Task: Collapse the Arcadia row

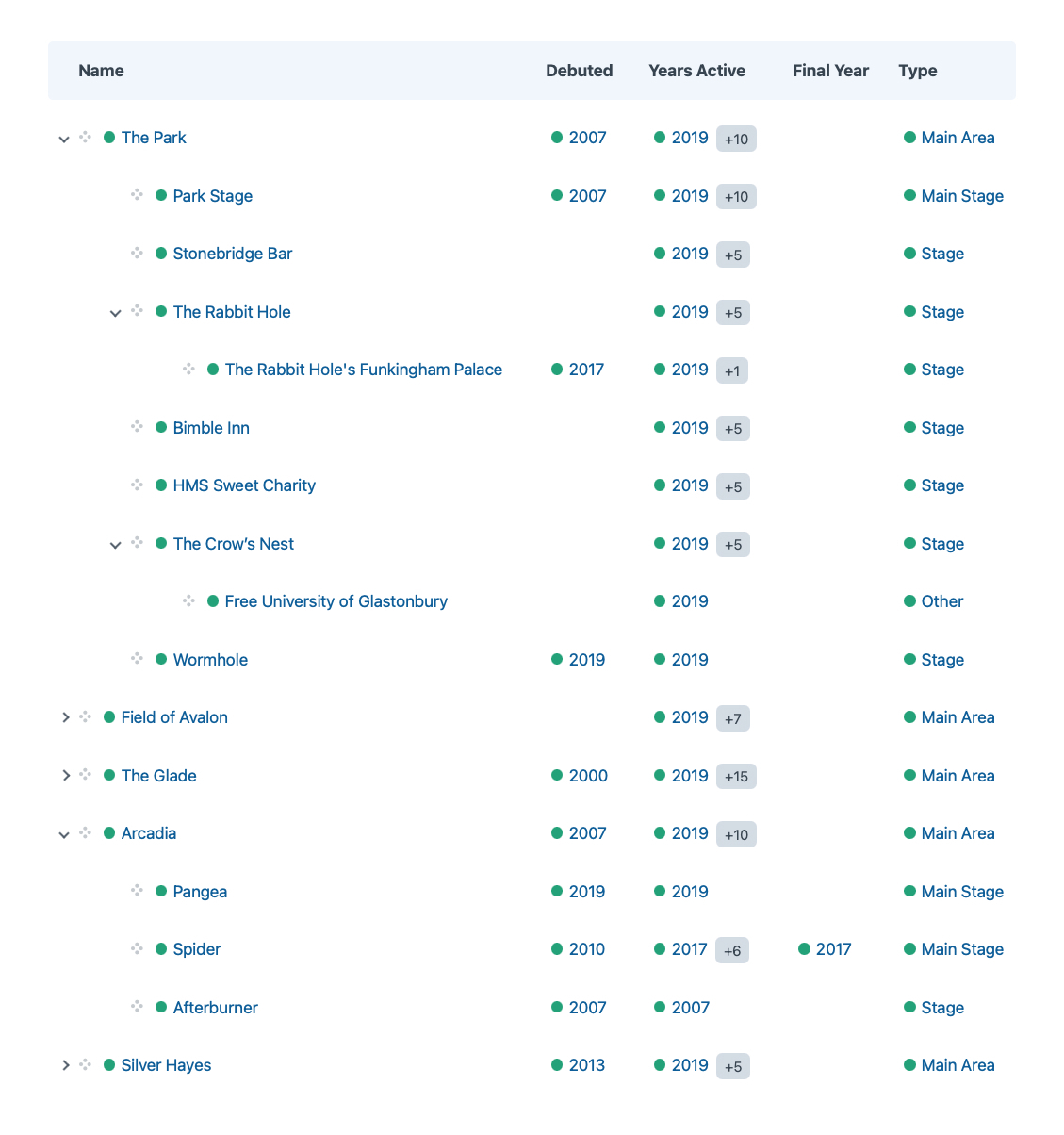Action: [x=64, y=834]
